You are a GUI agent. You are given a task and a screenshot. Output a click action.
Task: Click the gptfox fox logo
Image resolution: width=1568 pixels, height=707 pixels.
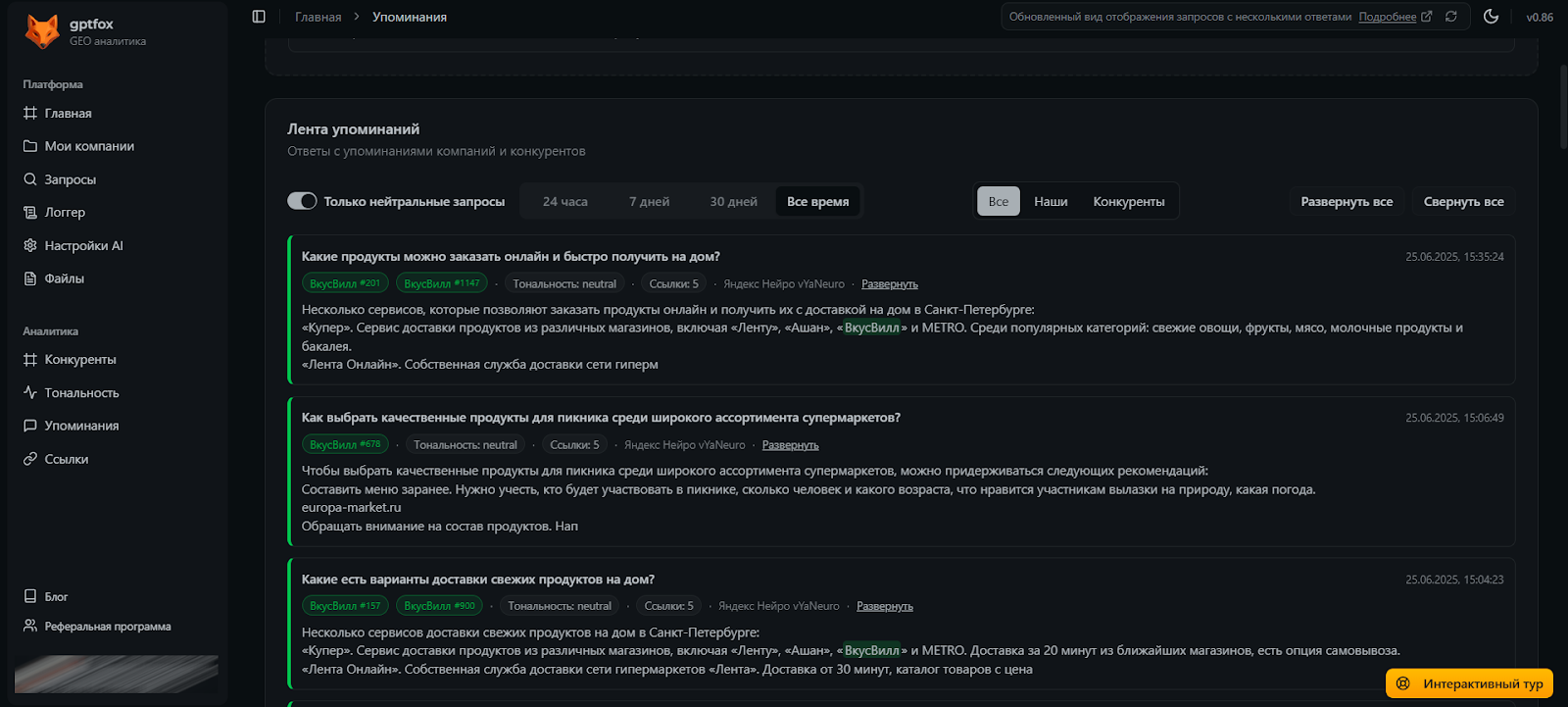tap(42, 31)
